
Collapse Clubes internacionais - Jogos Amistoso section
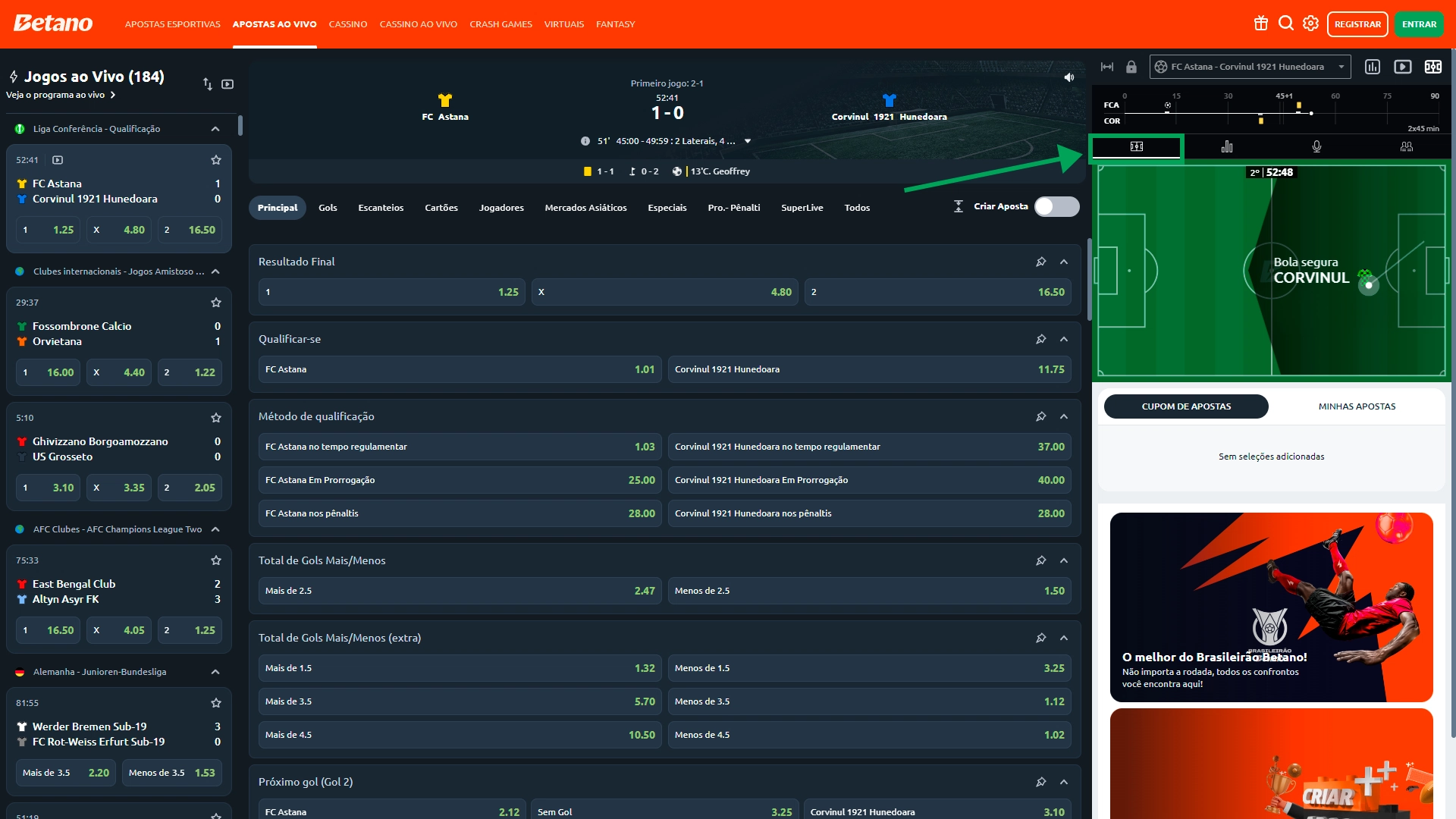pyautogui.click(x=215, y=271)
